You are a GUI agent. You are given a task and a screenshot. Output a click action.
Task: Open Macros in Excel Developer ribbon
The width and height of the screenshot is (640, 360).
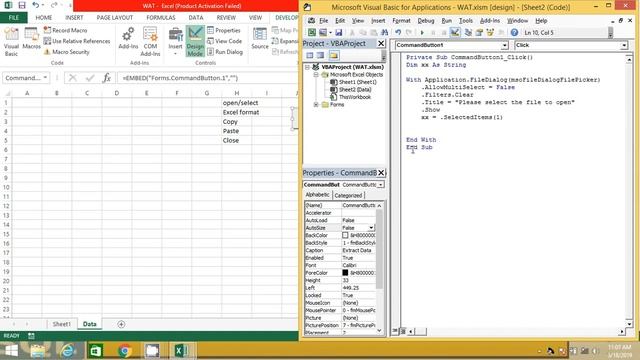pos(31,38)
